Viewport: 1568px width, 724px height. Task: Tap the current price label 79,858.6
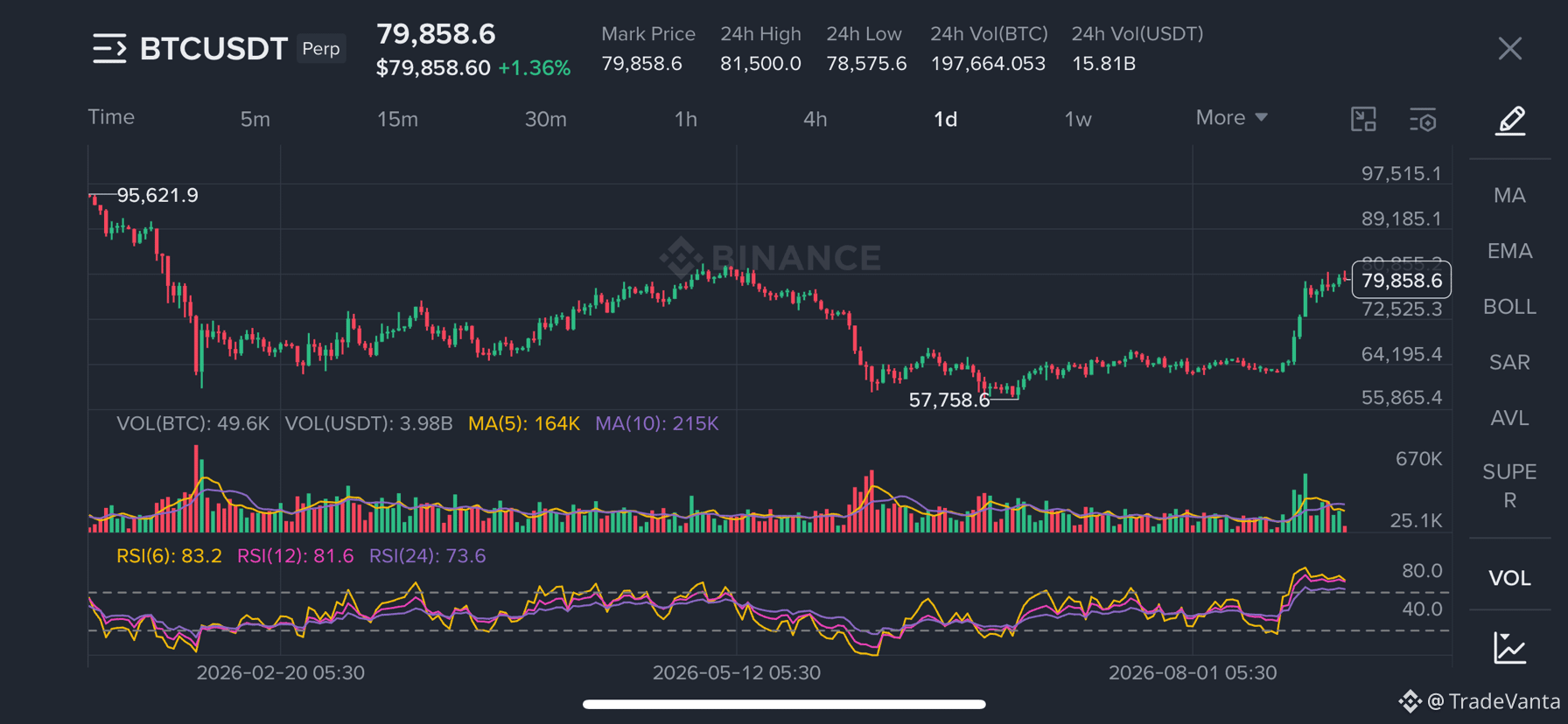tap(1402, 281)
